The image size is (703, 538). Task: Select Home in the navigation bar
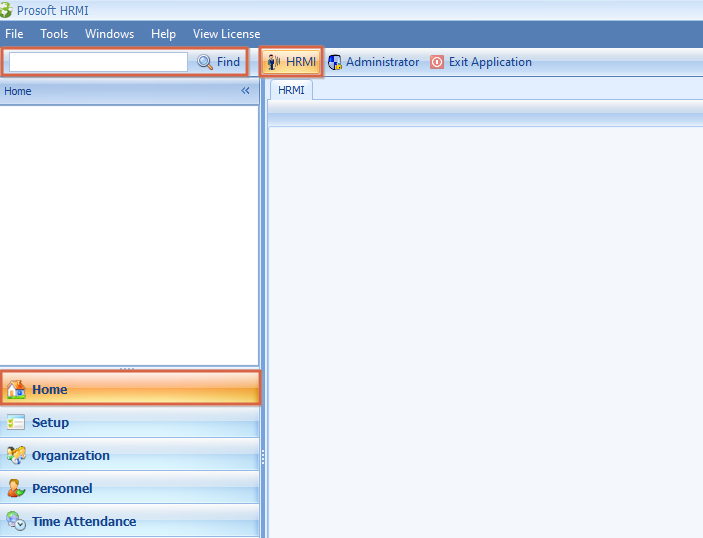130,389
